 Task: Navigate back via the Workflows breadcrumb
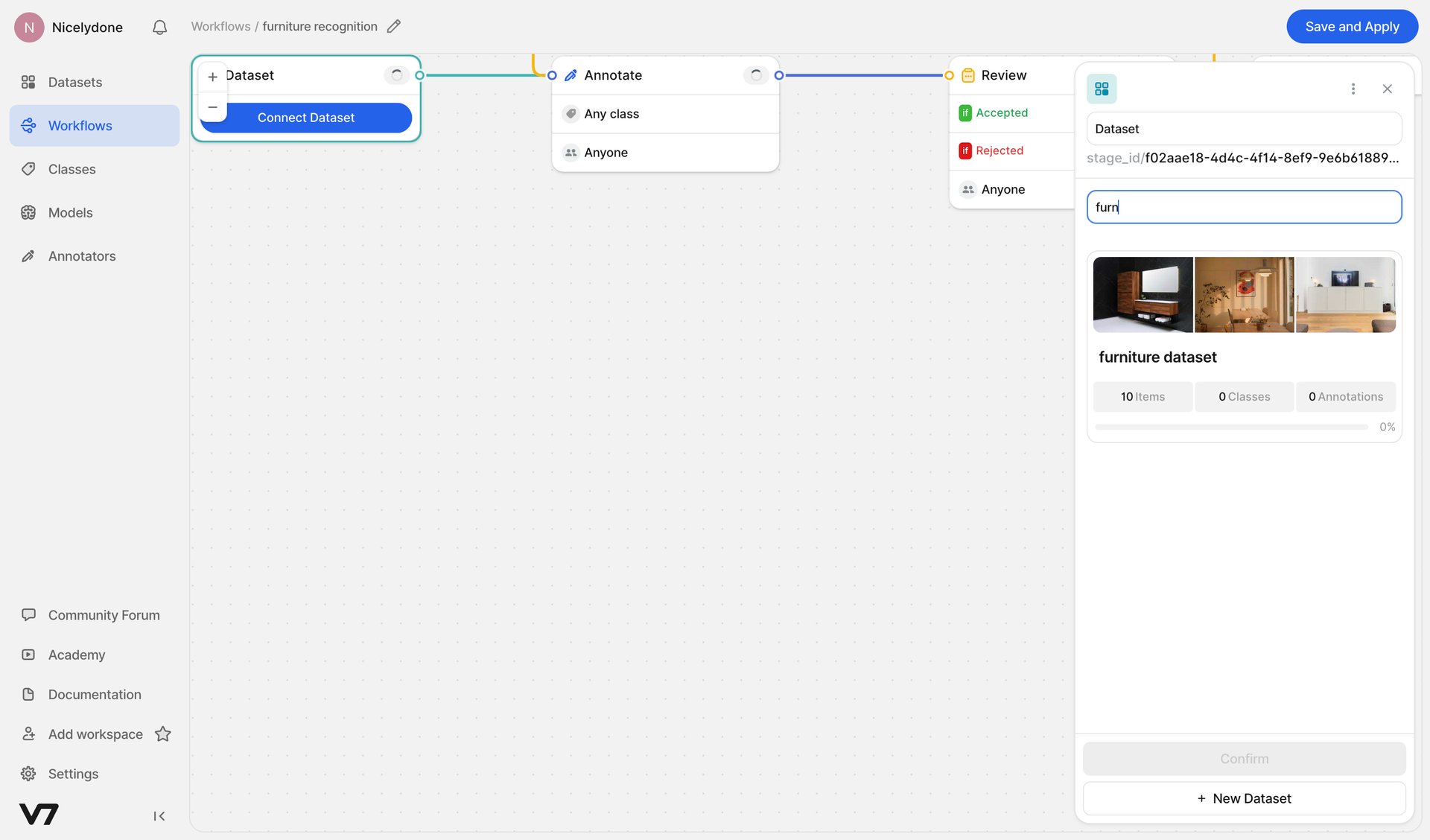(220, 26)
